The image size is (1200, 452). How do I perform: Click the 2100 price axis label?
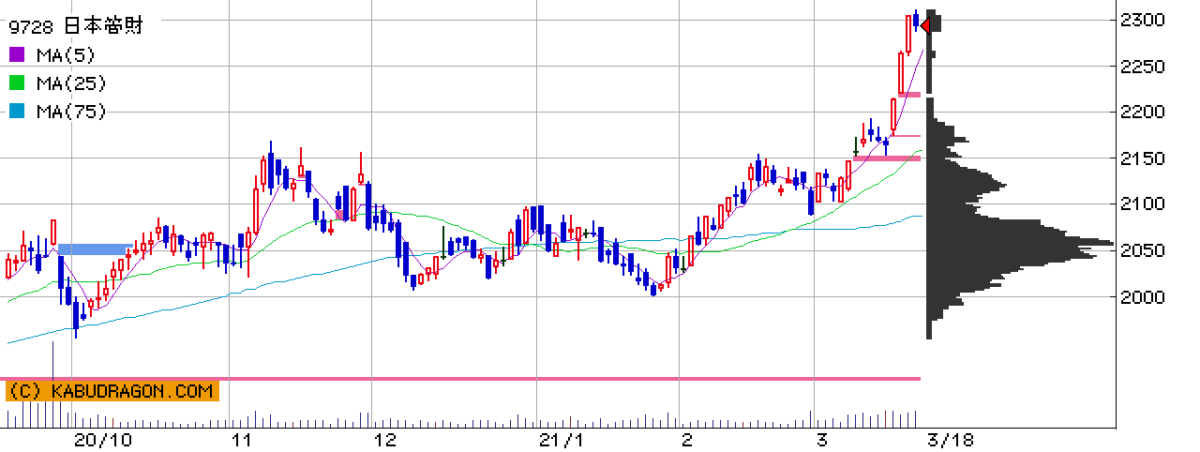[x=1144, y=204]
